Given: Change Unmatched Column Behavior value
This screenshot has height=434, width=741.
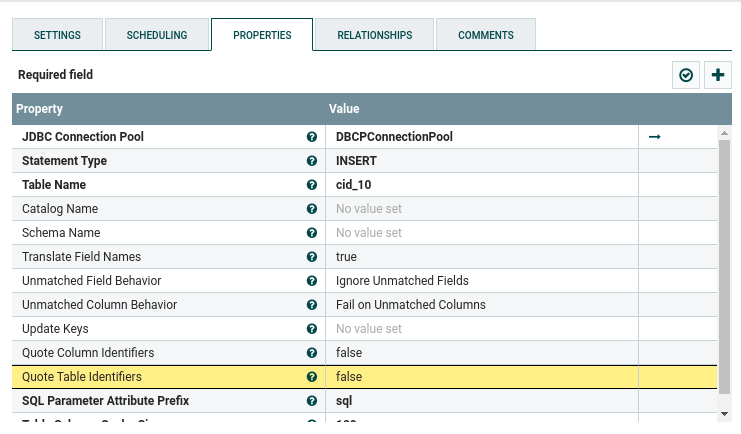Looking at the screenshot, I should [x=480, y=305].
